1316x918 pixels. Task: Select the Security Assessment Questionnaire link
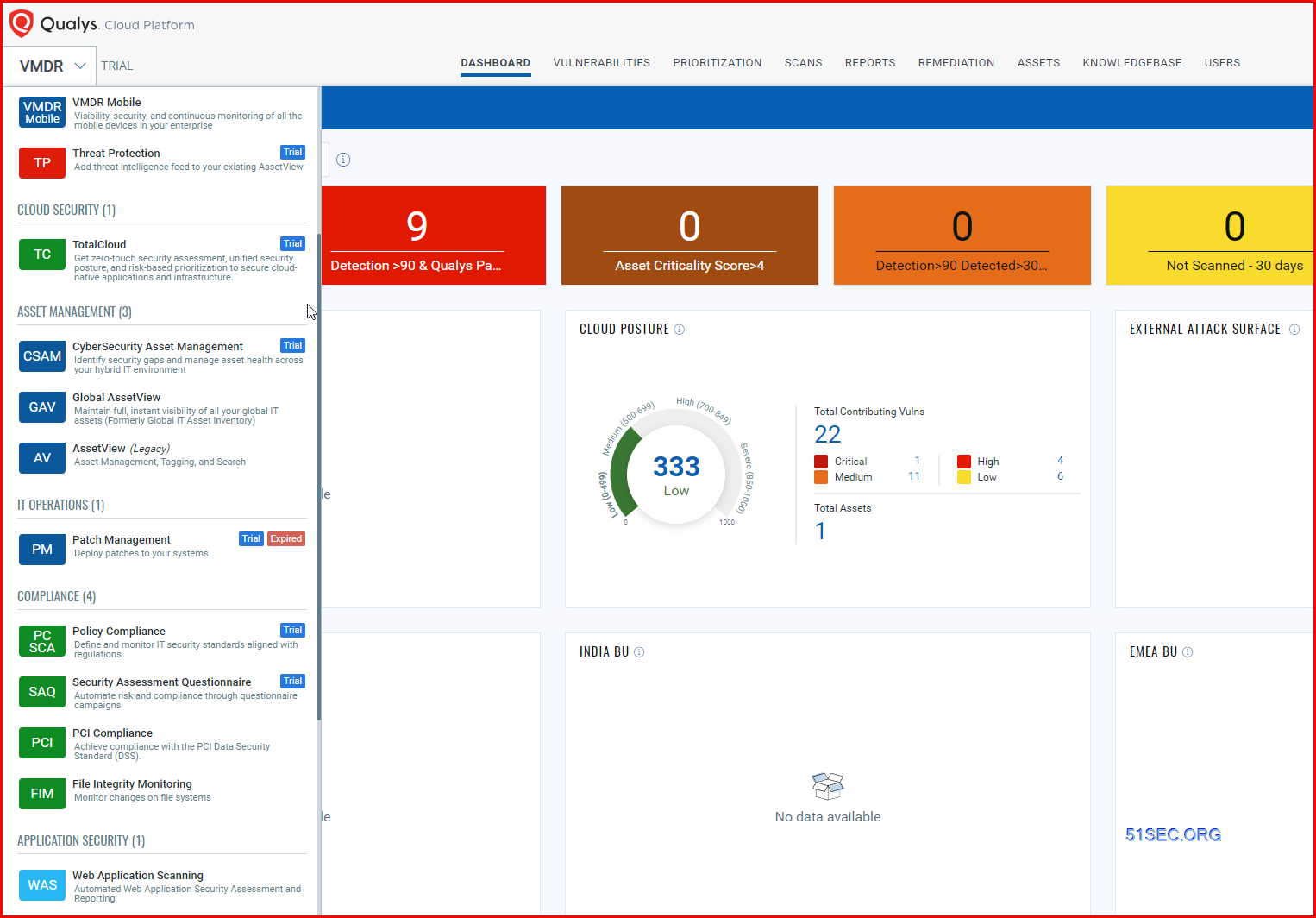point(162,682)
